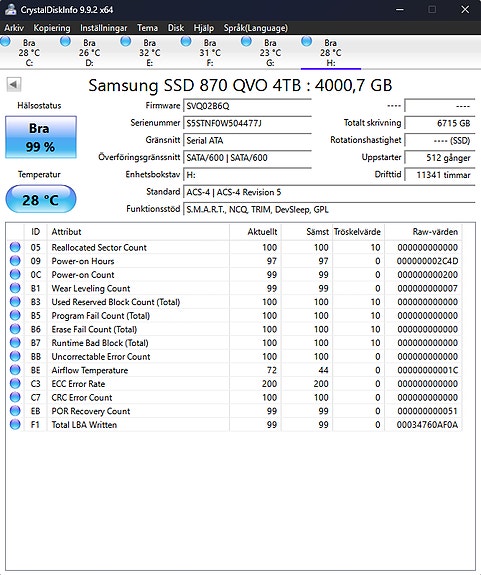Click the Tröskelvärde column header
Viewport: 481px width, 575px height.
pos(358,232)
